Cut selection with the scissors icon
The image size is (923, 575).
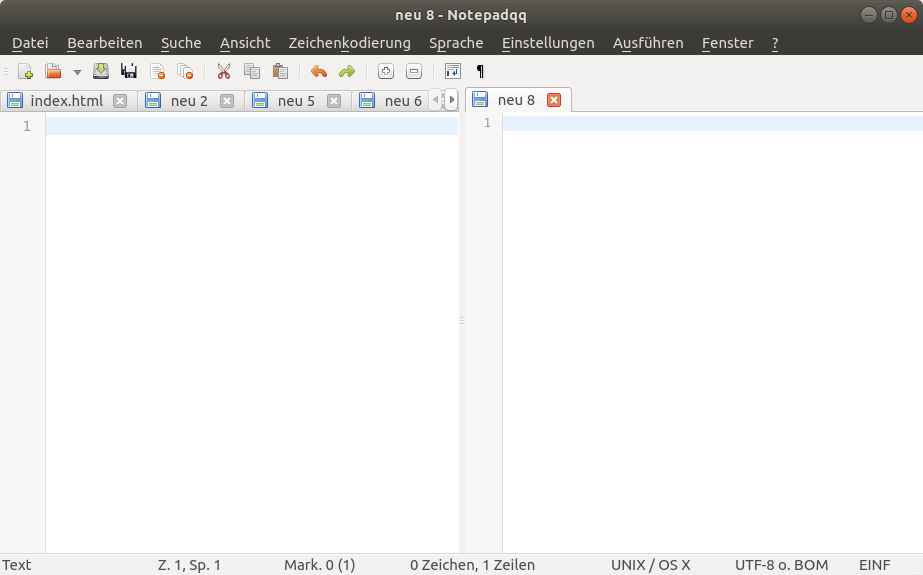pyautogui.click(x=224, y=71)
